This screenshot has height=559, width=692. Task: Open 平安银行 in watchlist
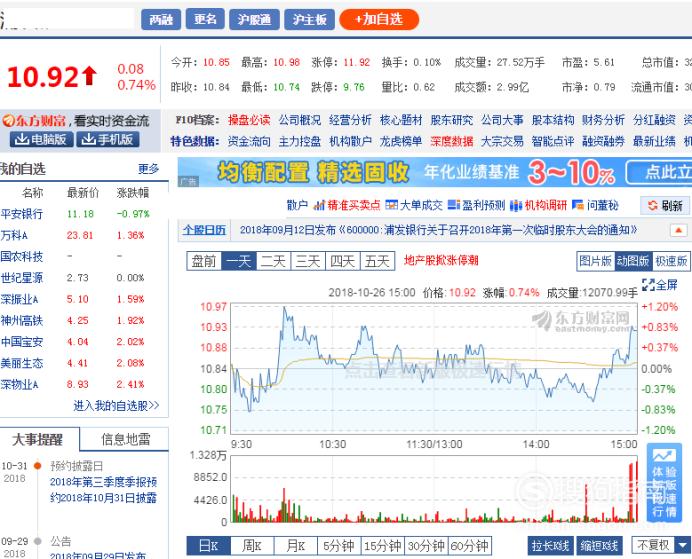tap(22, 214)
